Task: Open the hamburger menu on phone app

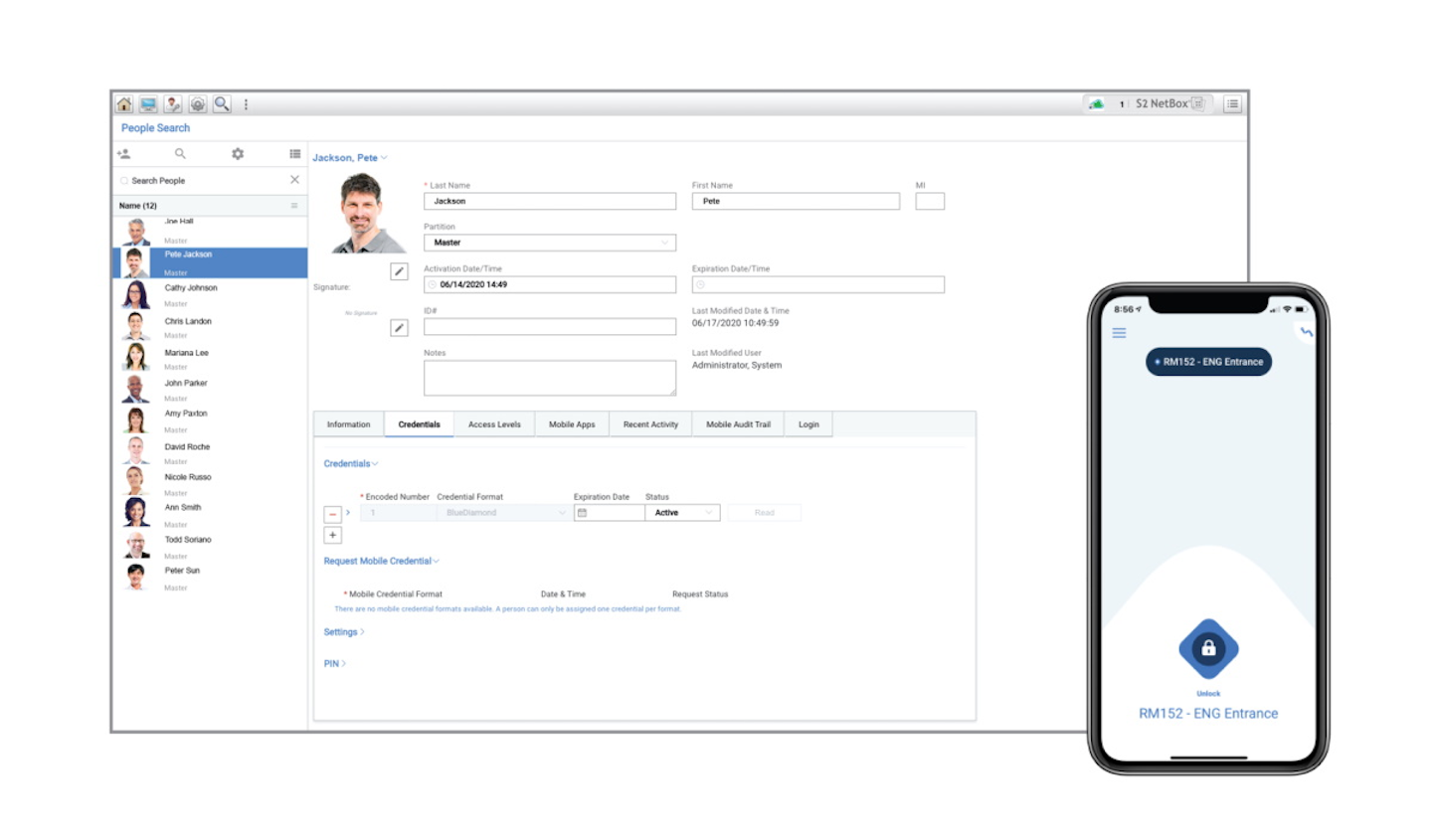Action: click(x=1119, y=333)
